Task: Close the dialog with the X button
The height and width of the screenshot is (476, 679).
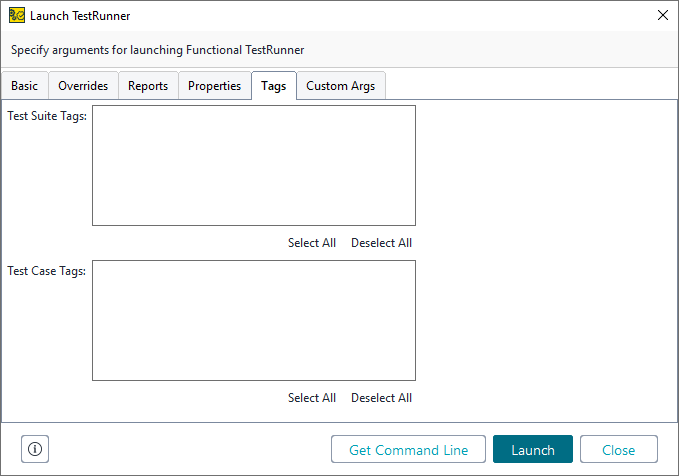Action: [x=663, y=15]
